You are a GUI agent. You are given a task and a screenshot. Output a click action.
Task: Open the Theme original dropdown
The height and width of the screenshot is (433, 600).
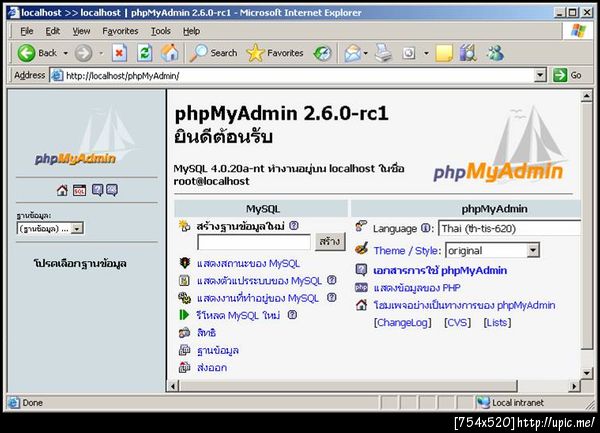[x=493, y=251]
